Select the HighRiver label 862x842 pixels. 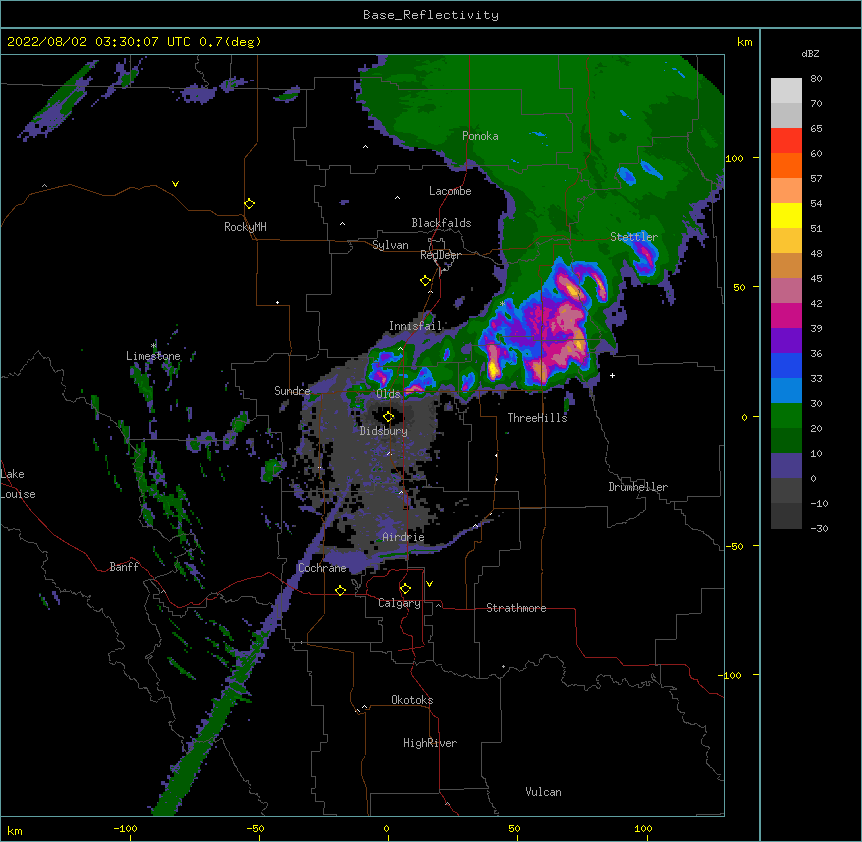coord(430,743)
